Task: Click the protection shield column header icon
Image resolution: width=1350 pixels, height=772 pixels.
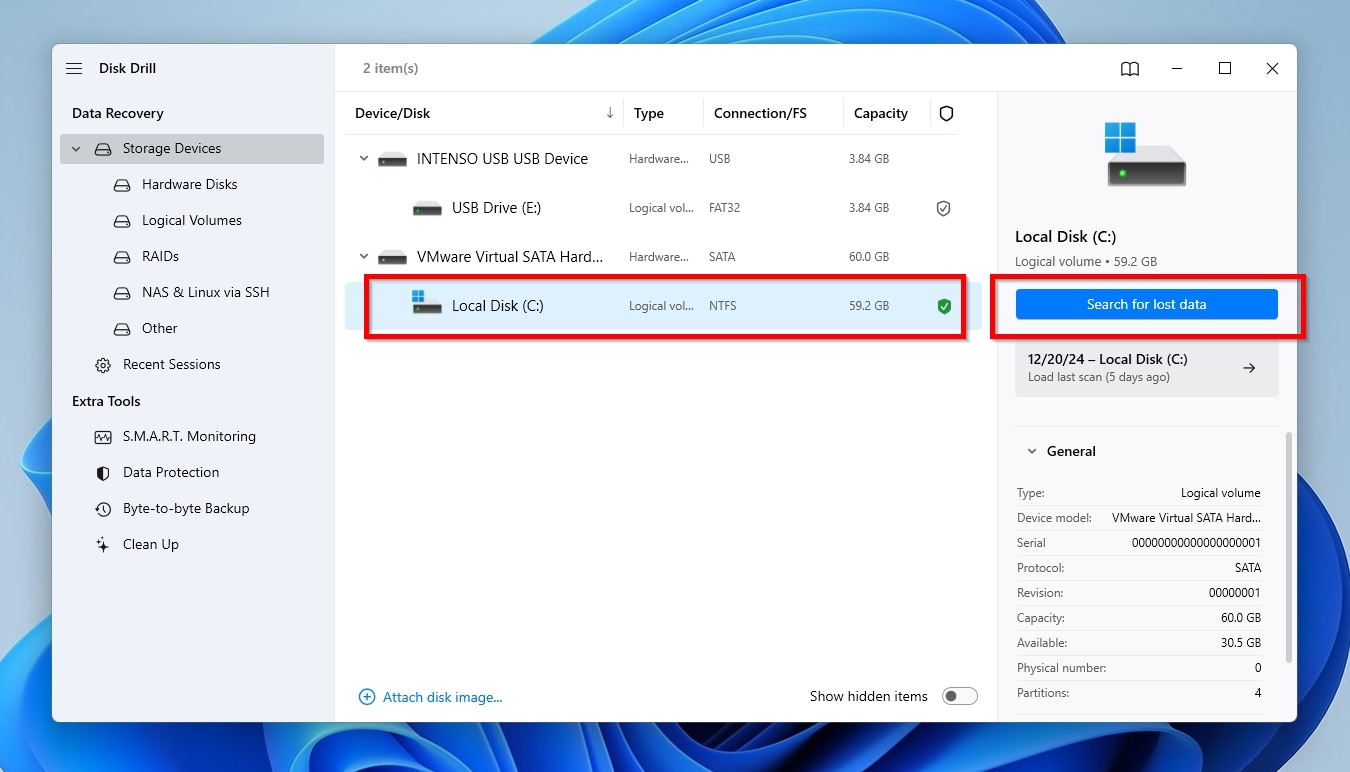Action: [x=946, y=114]
